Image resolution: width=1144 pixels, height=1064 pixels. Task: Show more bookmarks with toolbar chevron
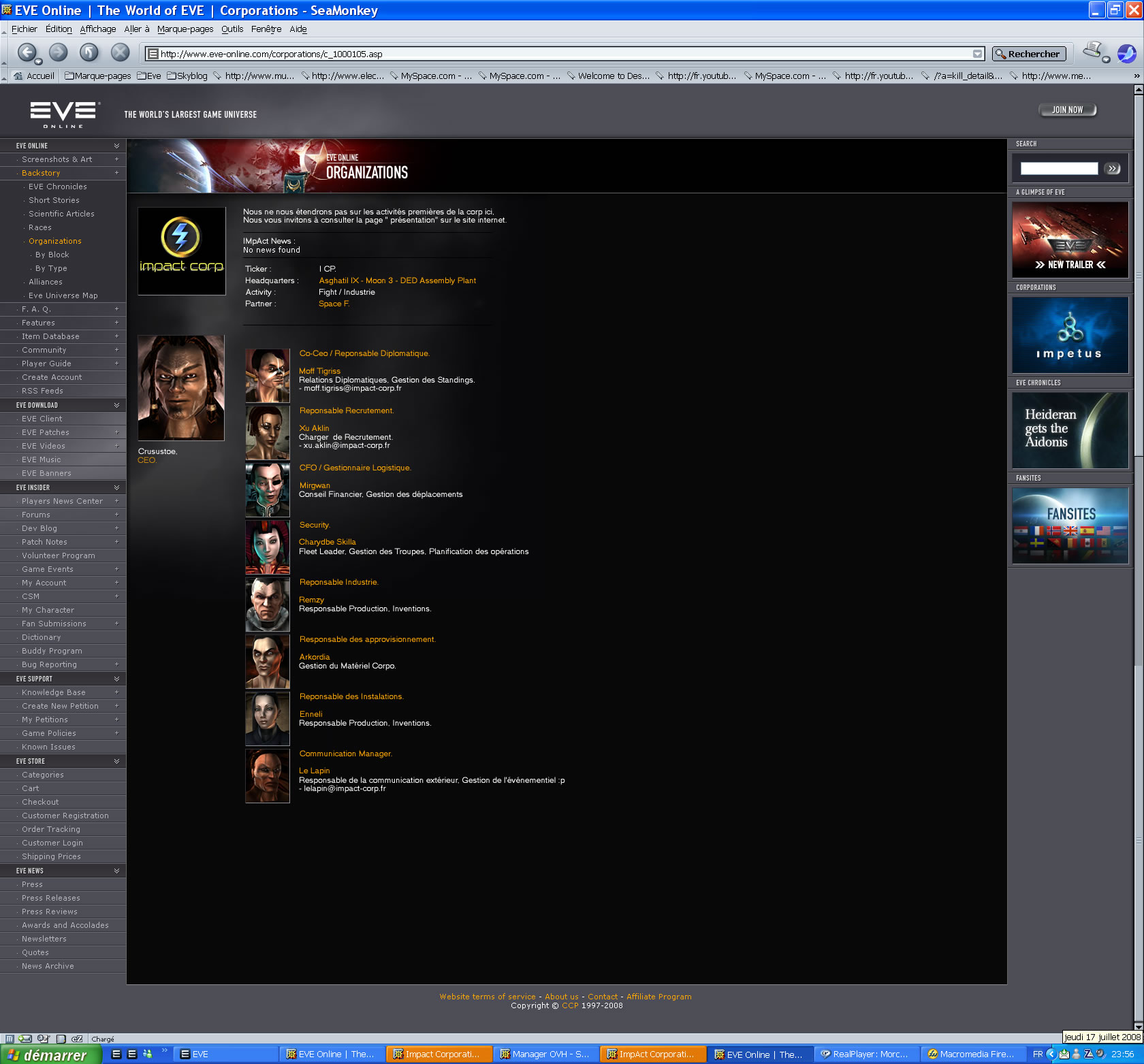(x=1137, y=76)
